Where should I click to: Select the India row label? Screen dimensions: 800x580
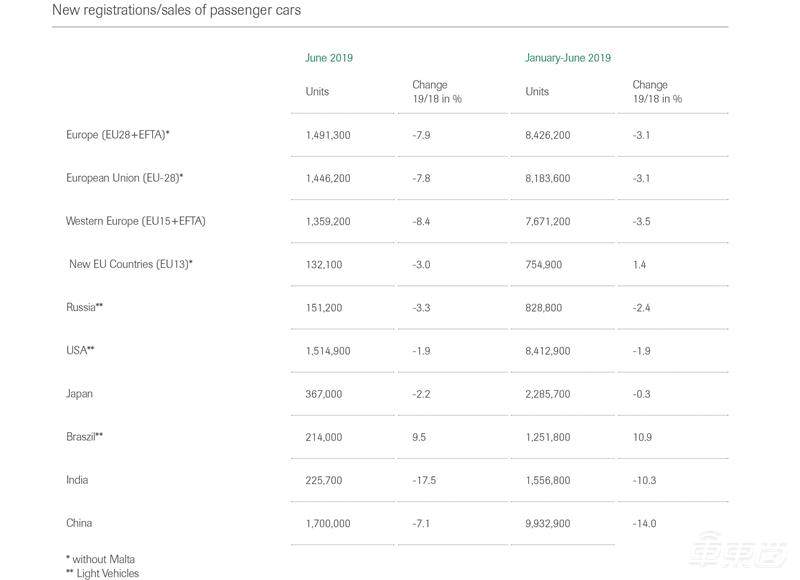tap(77, 480)
